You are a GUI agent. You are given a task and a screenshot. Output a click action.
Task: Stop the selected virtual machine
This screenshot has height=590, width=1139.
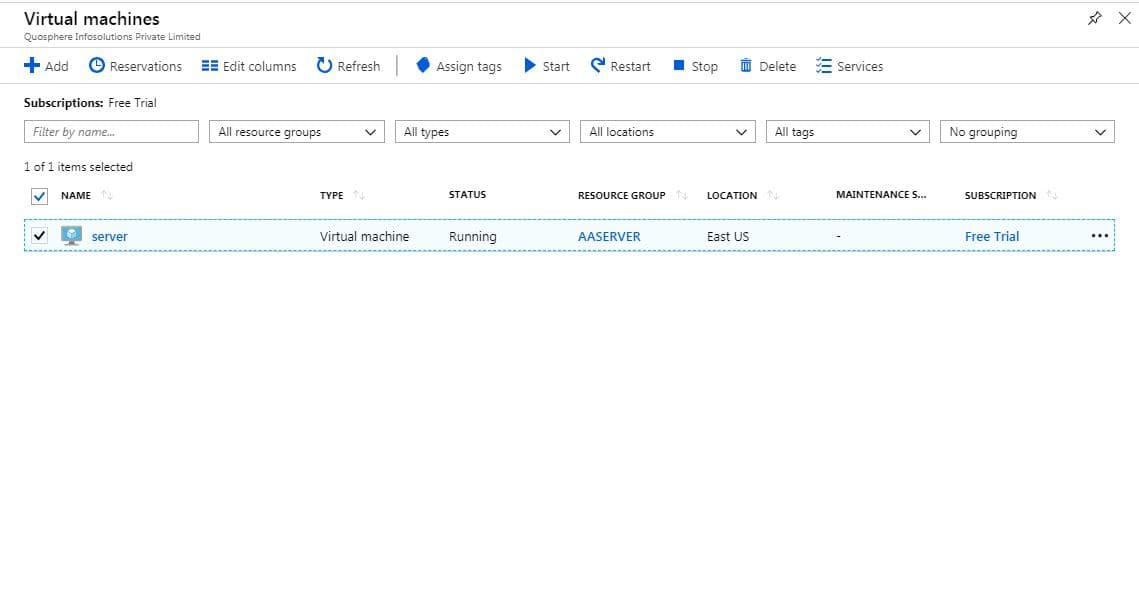point(695,66)
